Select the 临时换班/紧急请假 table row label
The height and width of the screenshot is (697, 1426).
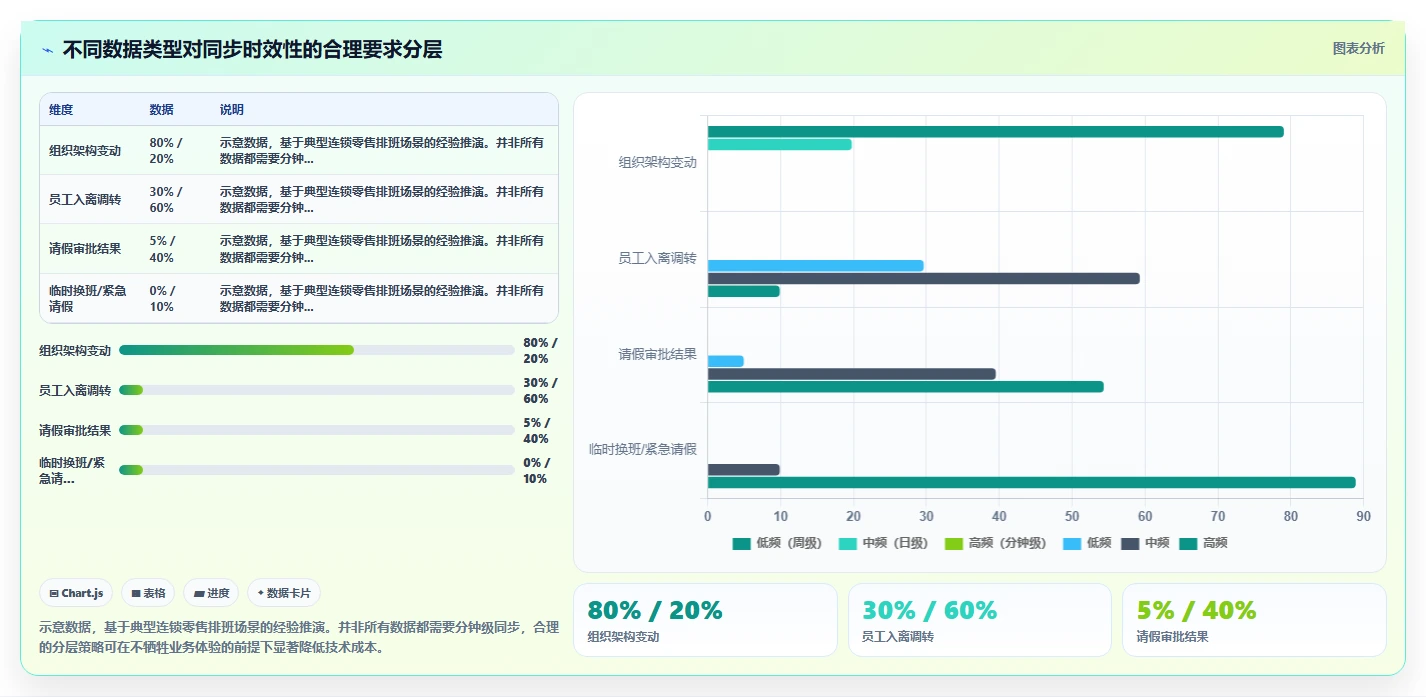[x=88, y=298]
